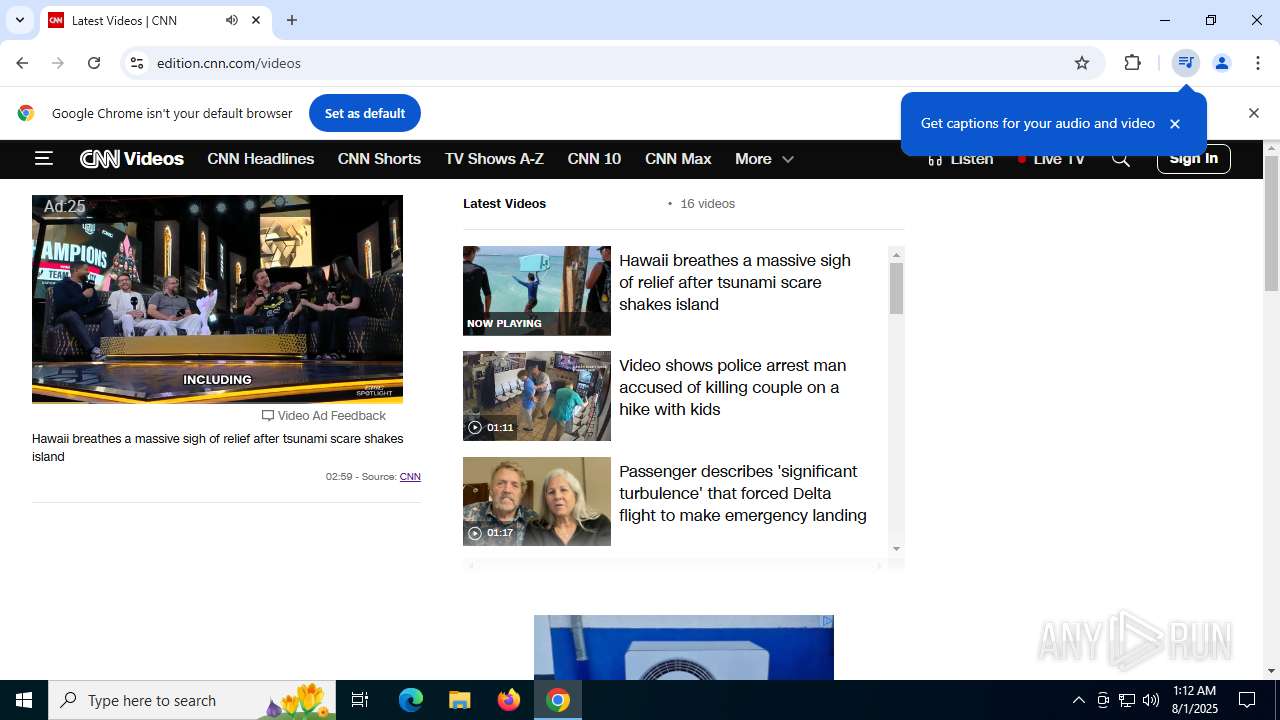The width and height of the screenshot is (1280, 720).
Task: Click Chrome icon on taskbar
Action: click(558, 700)
